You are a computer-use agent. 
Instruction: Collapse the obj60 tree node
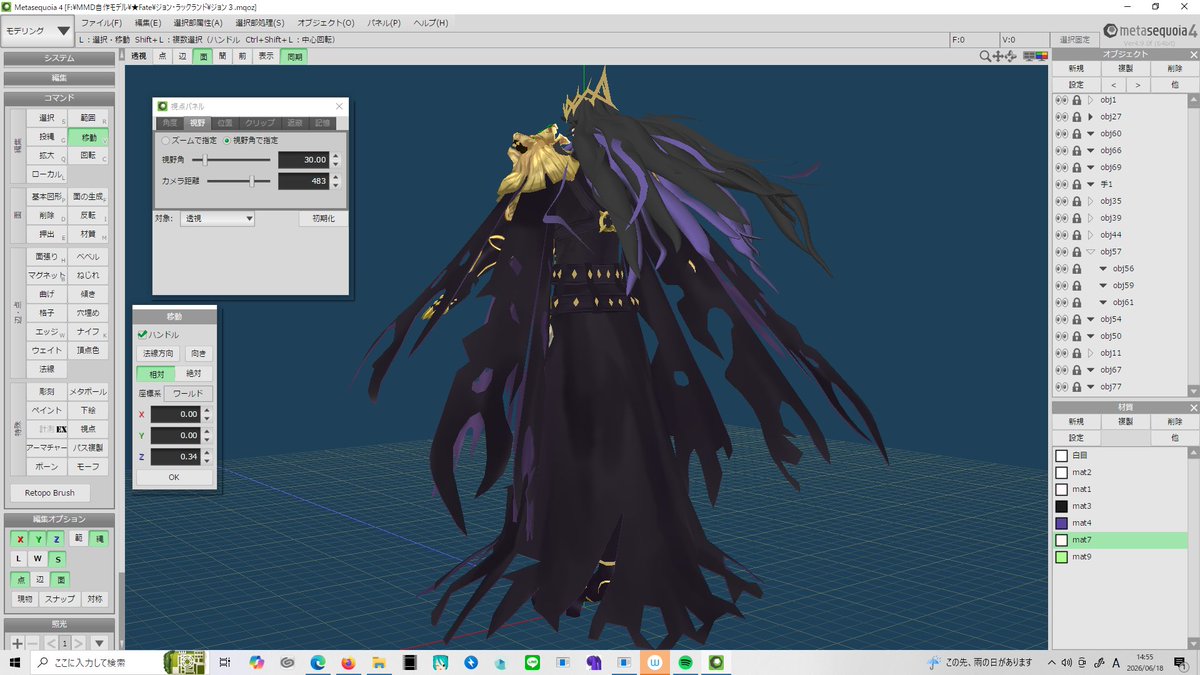coord(1090,134)
